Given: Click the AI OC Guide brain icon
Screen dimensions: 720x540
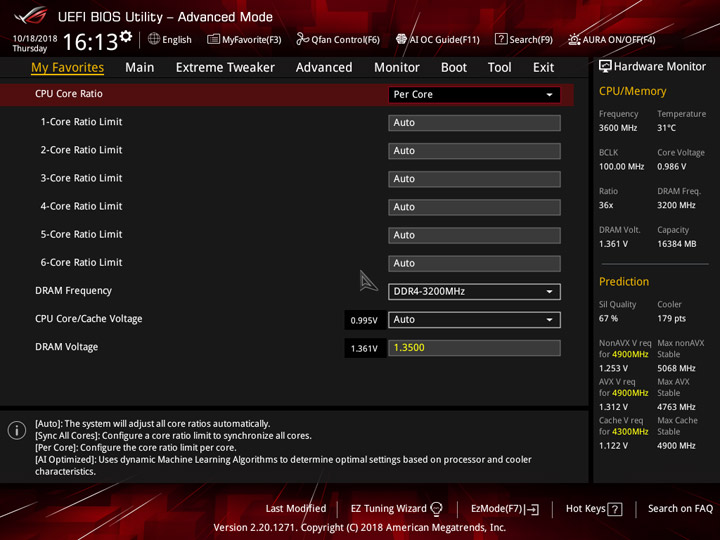Looking at the screenshot, I should 401,39.
